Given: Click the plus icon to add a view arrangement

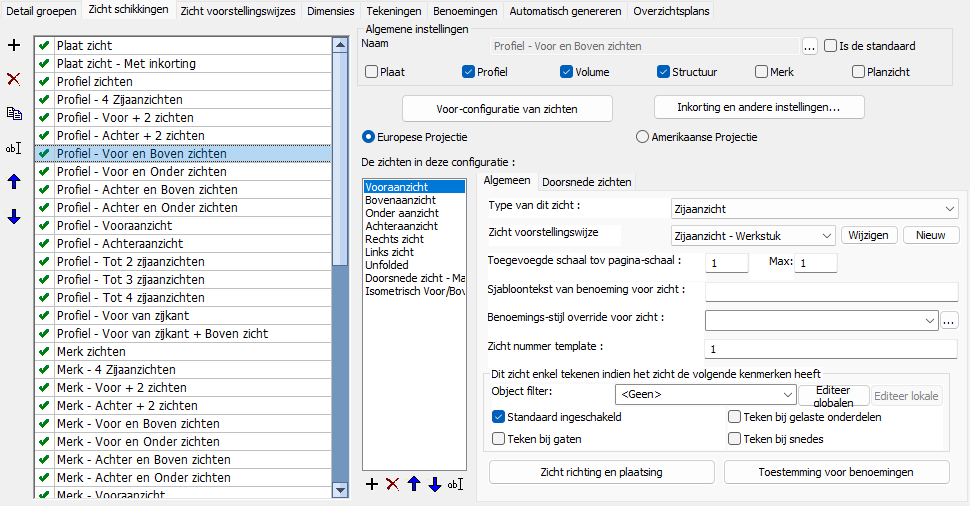Looking at the screenshot, I should [x=13, y=45].
